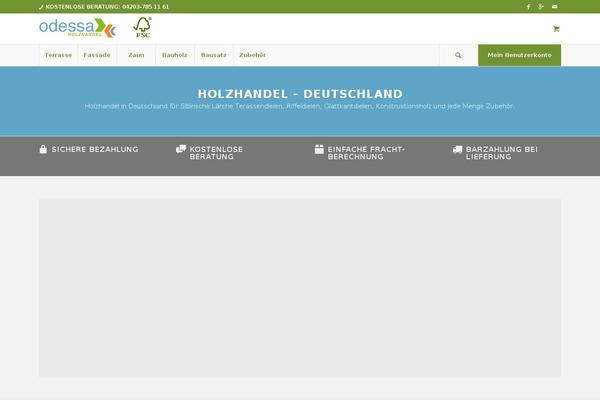The height and width of the screenshot is (400, 600).
Task: Click the Mein Benutzerkonto button
Action: coord(519,55)
